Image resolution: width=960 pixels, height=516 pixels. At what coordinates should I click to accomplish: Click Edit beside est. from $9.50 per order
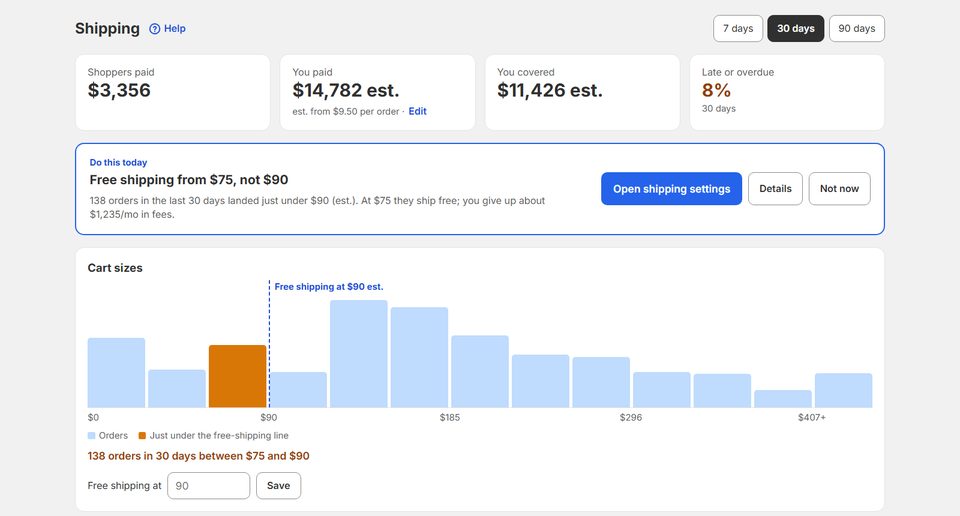coord(418,111)
